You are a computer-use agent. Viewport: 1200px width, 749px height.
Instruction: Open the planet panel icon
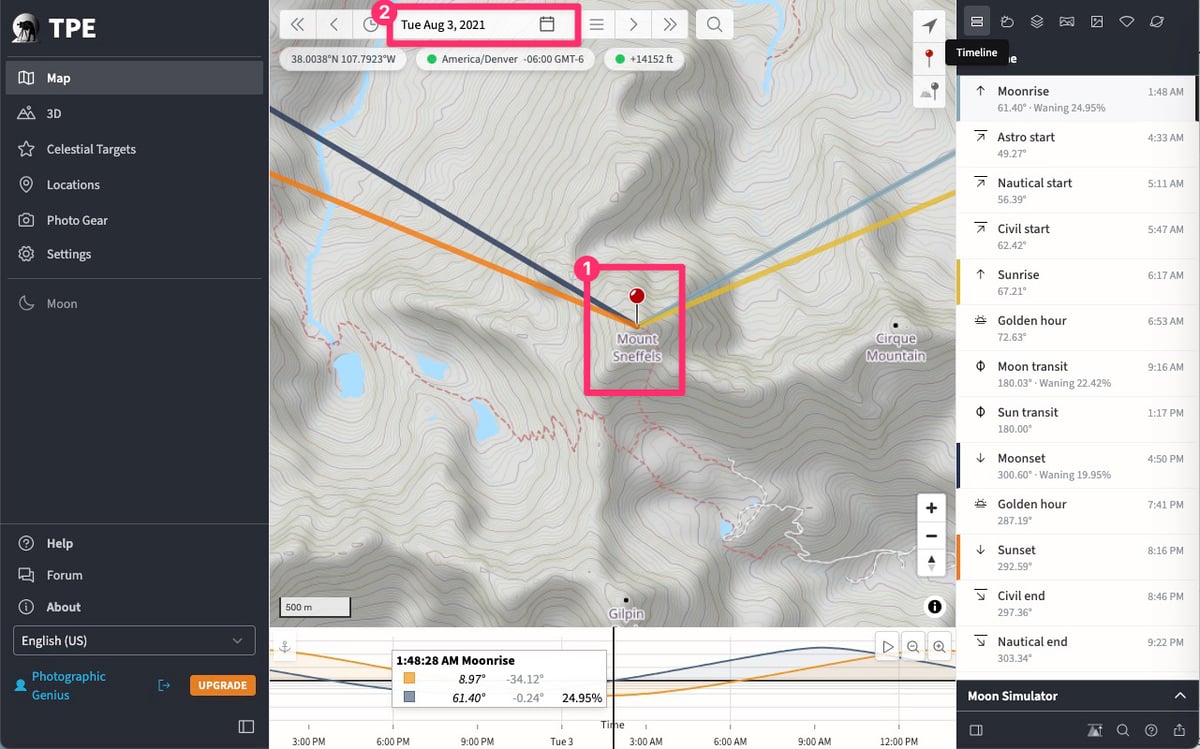1157,21
